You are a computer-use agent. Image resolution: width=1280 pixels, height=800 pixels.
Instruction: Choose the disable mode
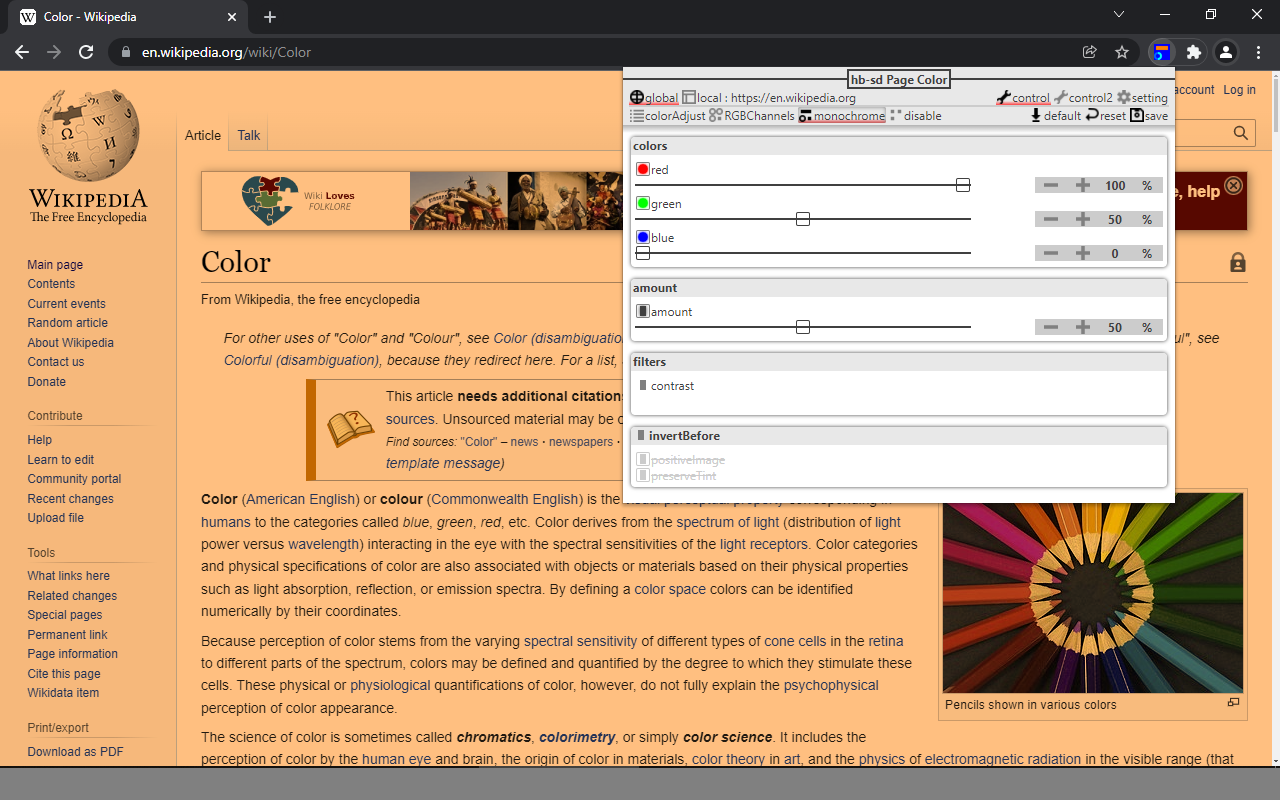coord(915,116)
